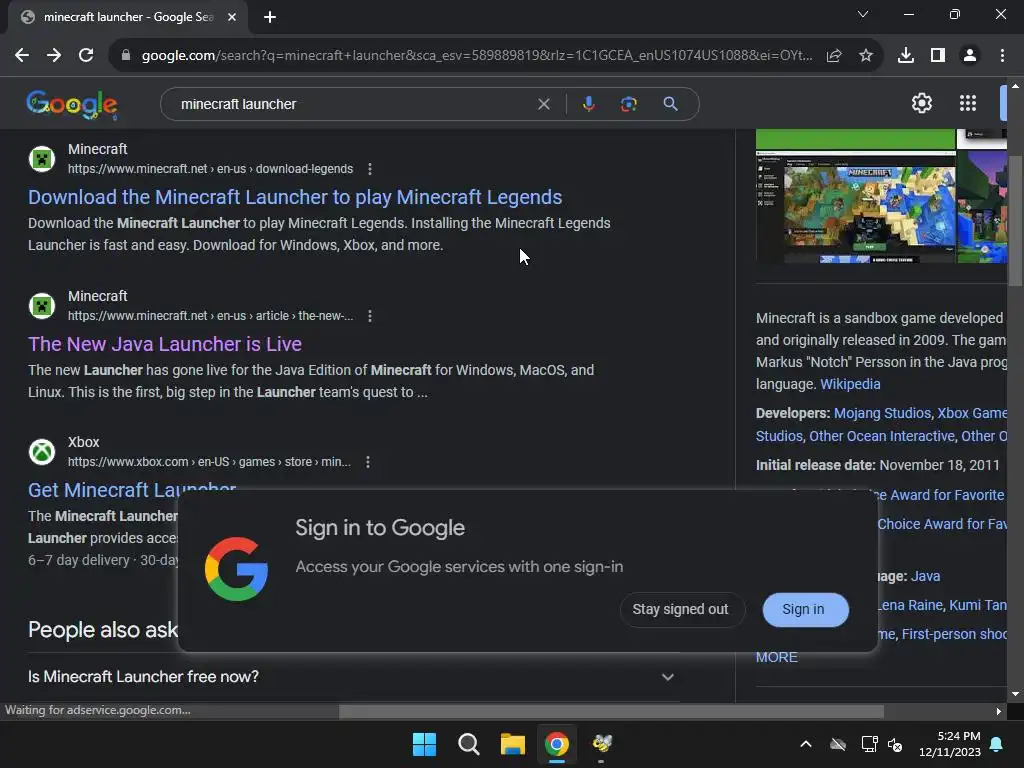The width and height of the screenshot is (1024, 768).
Task: Click the Chrome taskbar icon
Action: coord(556,744)
